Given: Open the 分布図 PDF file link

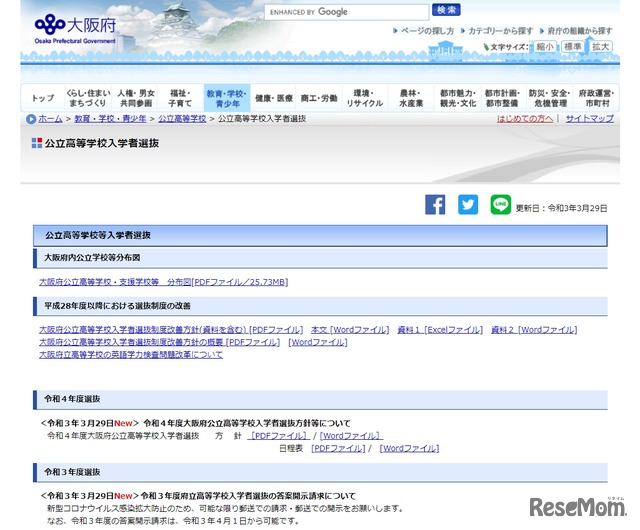Looking at the screenshot, I should 163,283.
